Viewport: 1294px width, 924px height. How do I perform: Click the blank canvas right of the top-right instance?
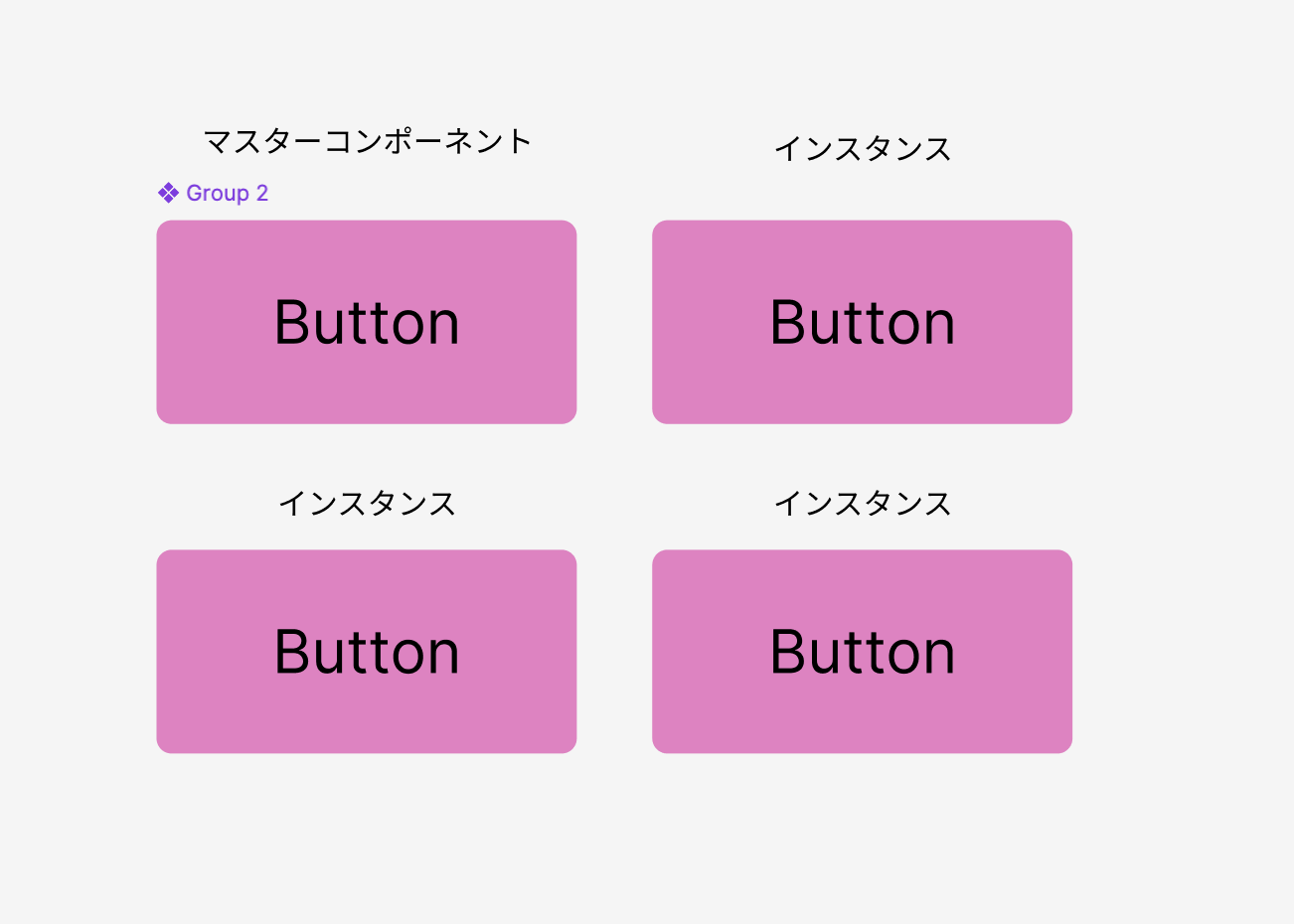pyautogui.click(x=1183, y=322)
